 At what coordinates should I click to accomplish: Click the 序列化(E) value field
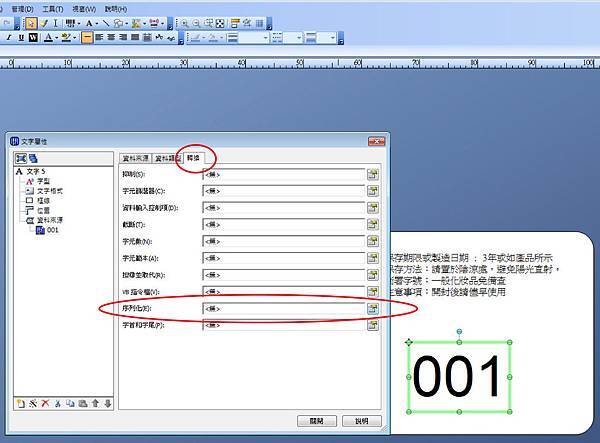[284, 308]
